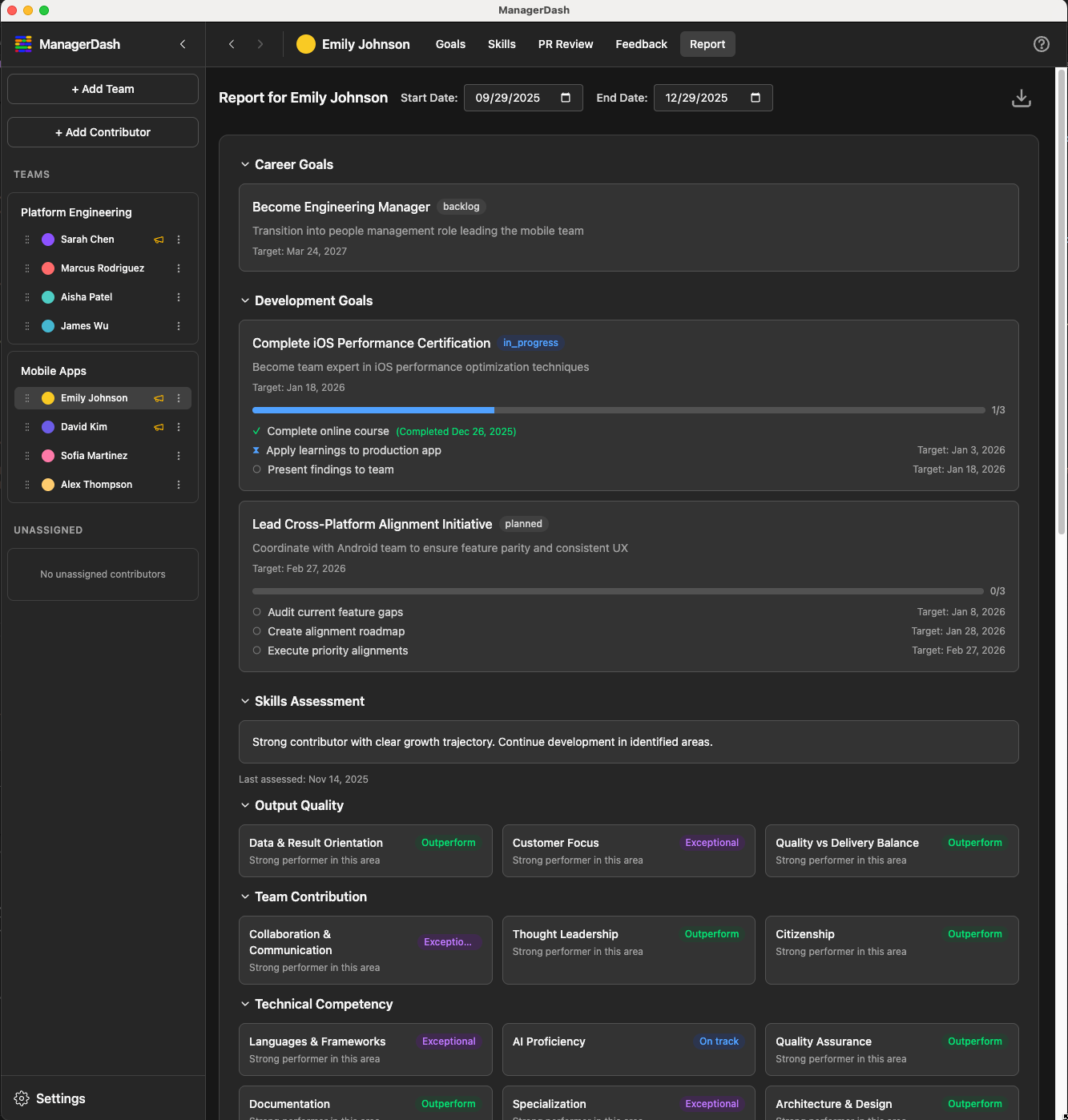Screen dimensions: 1068x1120
Task: Click the '+ Add Team' button
Action: tap(102, 89)
